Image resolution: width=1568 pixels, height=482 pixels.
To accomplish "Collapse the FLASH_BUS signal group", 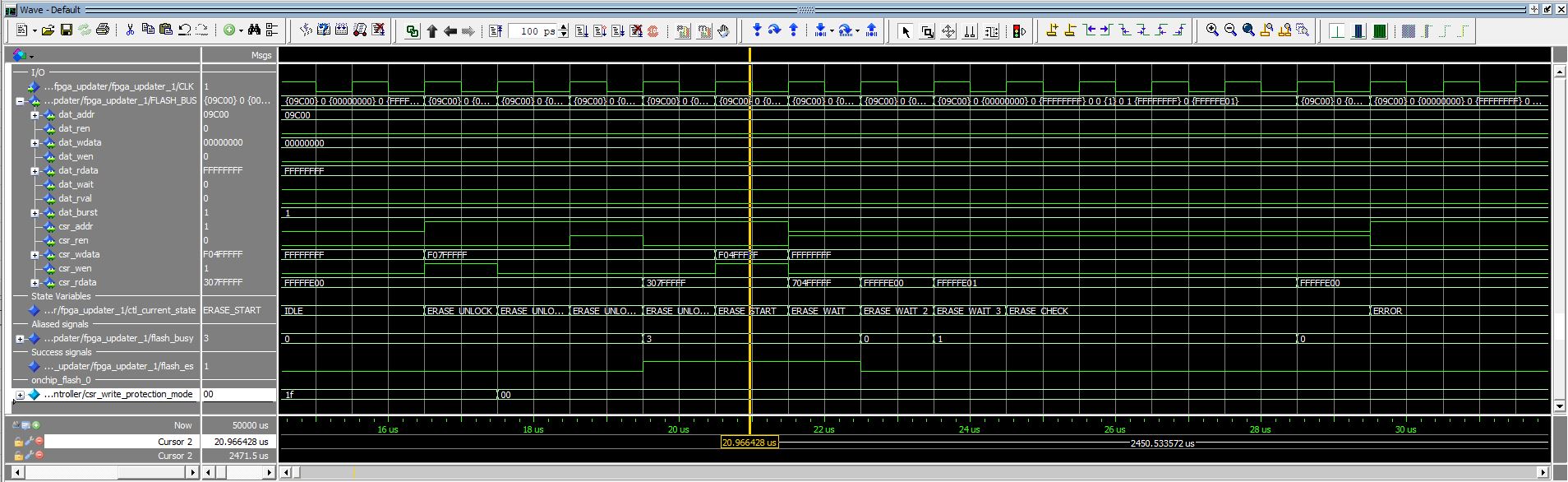I will coord(20,101).
